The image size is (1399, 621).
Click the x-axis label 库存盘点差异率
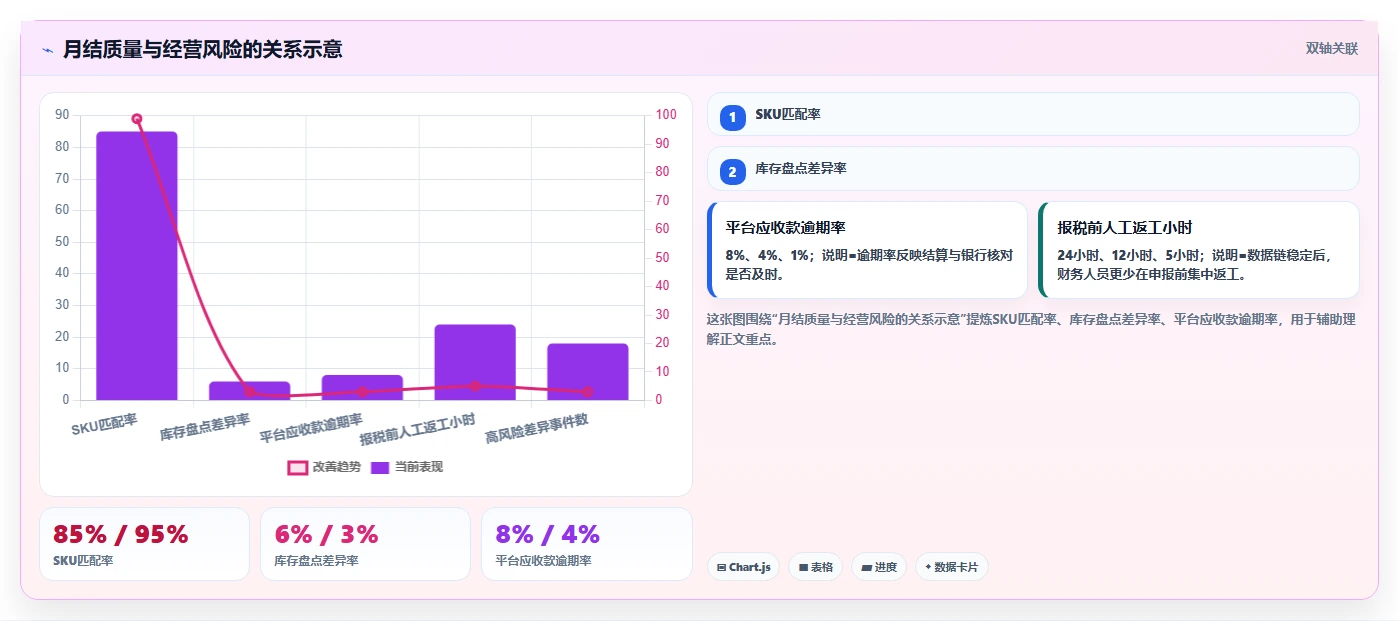pyautogui.click(x=205, y=428)
